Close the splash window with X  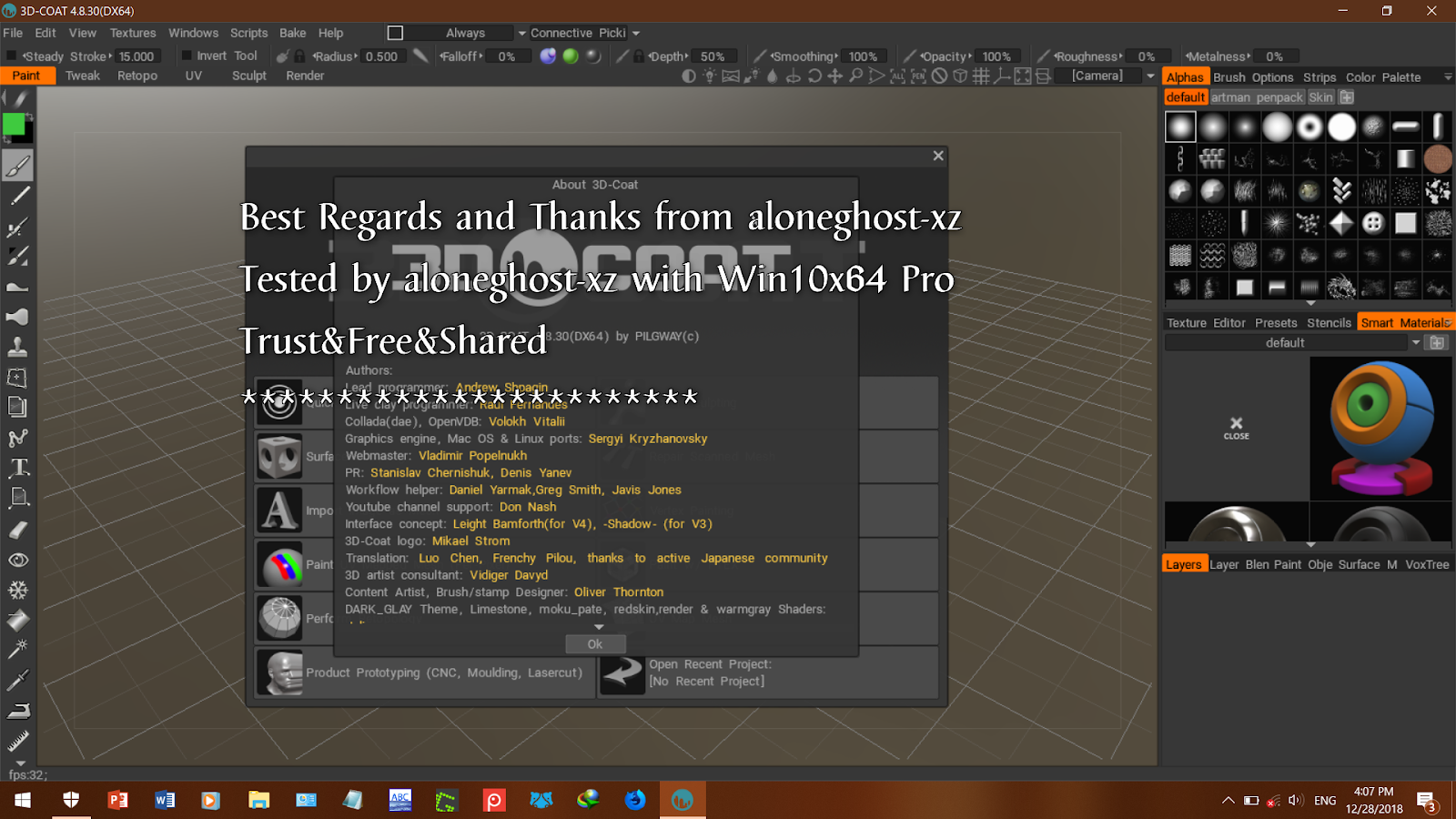[938, 156]
